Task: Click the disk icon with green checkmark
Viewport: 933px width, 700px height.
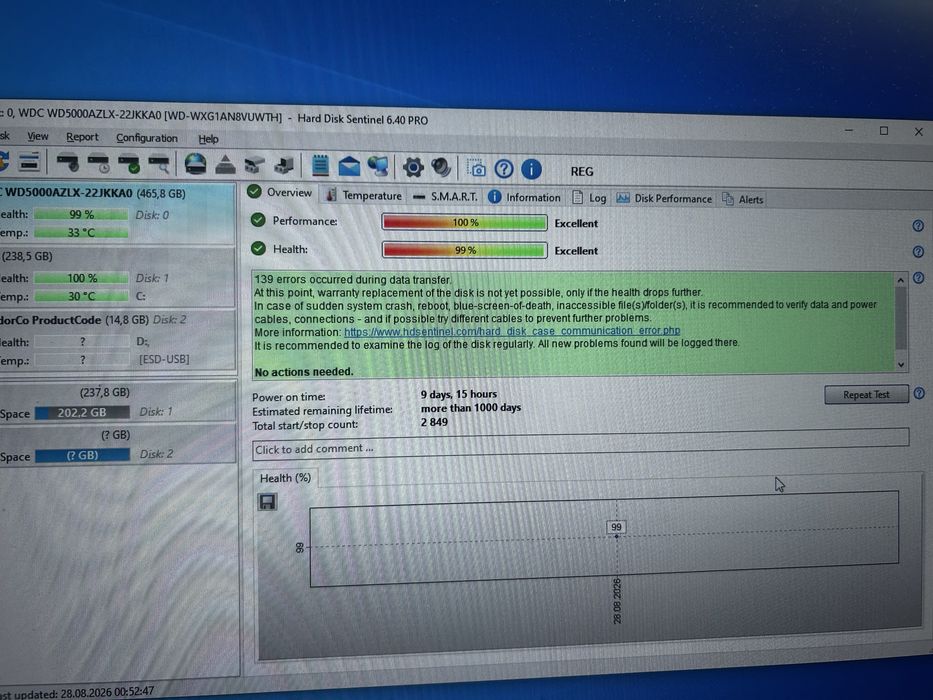Action: click(129, 163)
